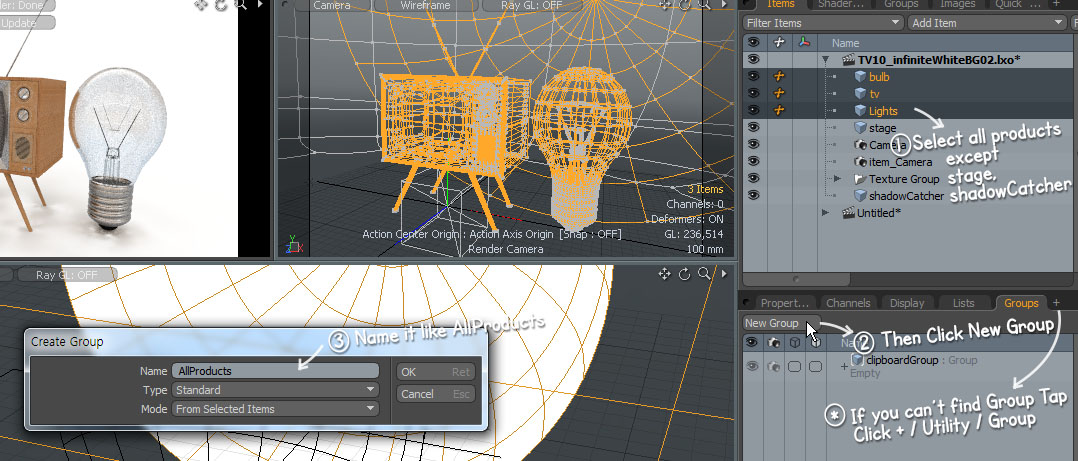
Task: Click the Name field containing AllProducts
Action: pos(275,371)
